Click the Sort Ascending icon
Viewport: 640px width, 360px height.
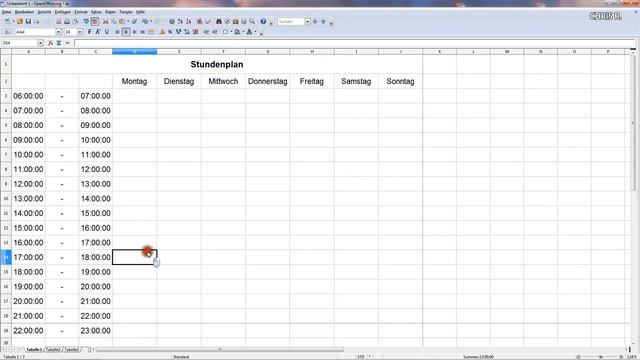tap(180, 21)
